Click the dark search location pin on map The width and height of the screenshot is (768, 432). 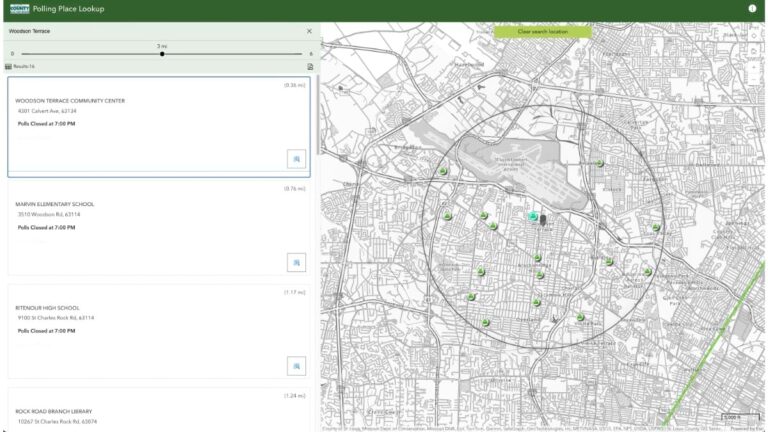coord(543,220)
